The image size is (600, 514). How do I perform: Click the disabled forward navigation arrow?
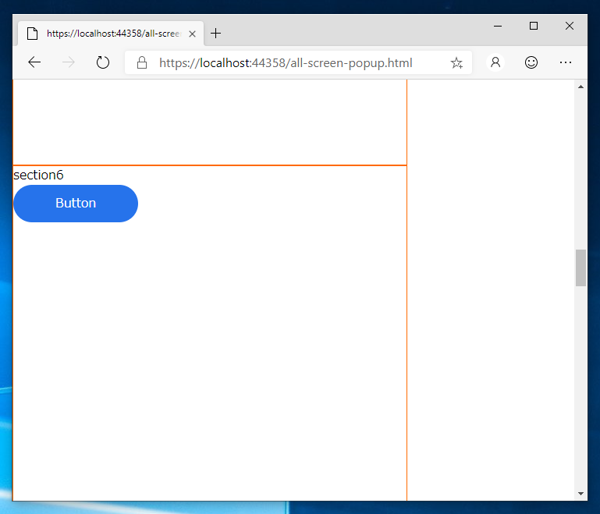click(x=68, y=62)
